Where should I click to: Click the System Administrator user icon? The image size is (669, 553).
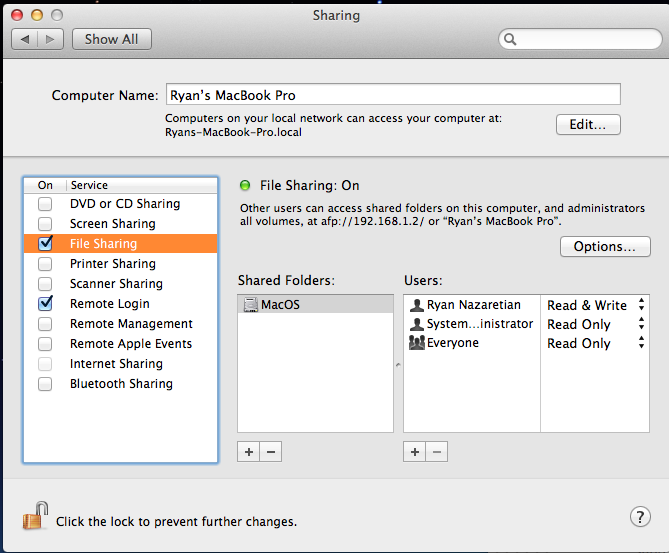416,324
